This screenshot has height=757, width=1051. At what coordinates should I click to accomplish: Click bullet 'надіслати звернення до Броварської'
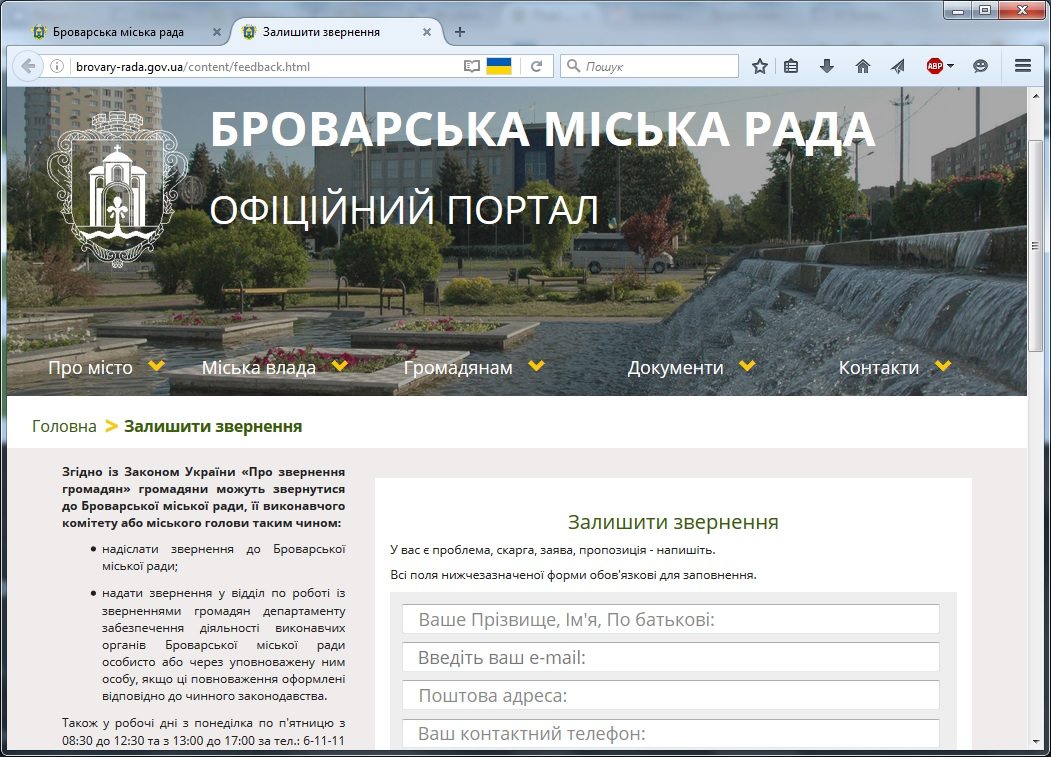point(223,557)
